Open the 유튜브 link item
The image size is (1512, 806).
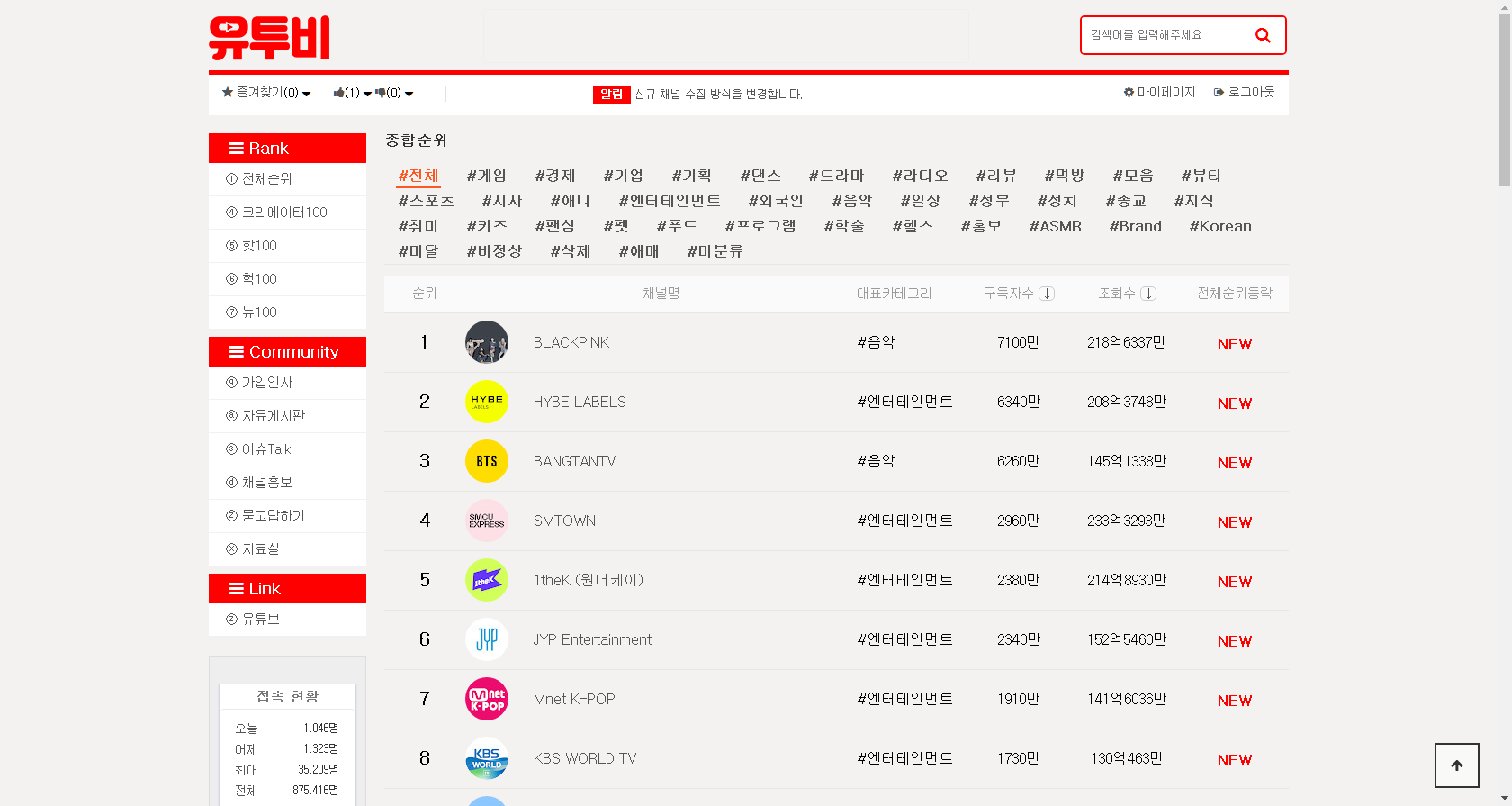(x=287, y=620)
